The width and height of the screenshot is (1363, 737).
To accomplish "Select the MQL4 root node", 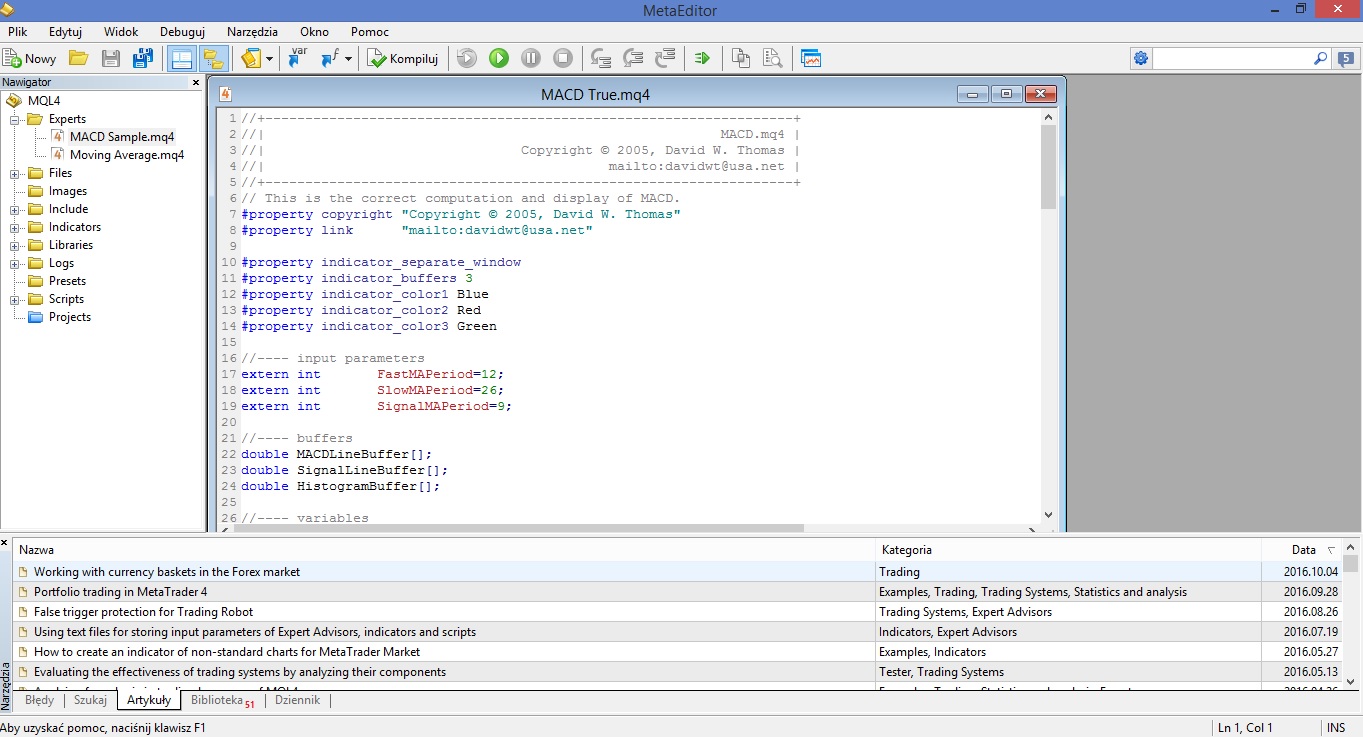I will click(44, 101).
